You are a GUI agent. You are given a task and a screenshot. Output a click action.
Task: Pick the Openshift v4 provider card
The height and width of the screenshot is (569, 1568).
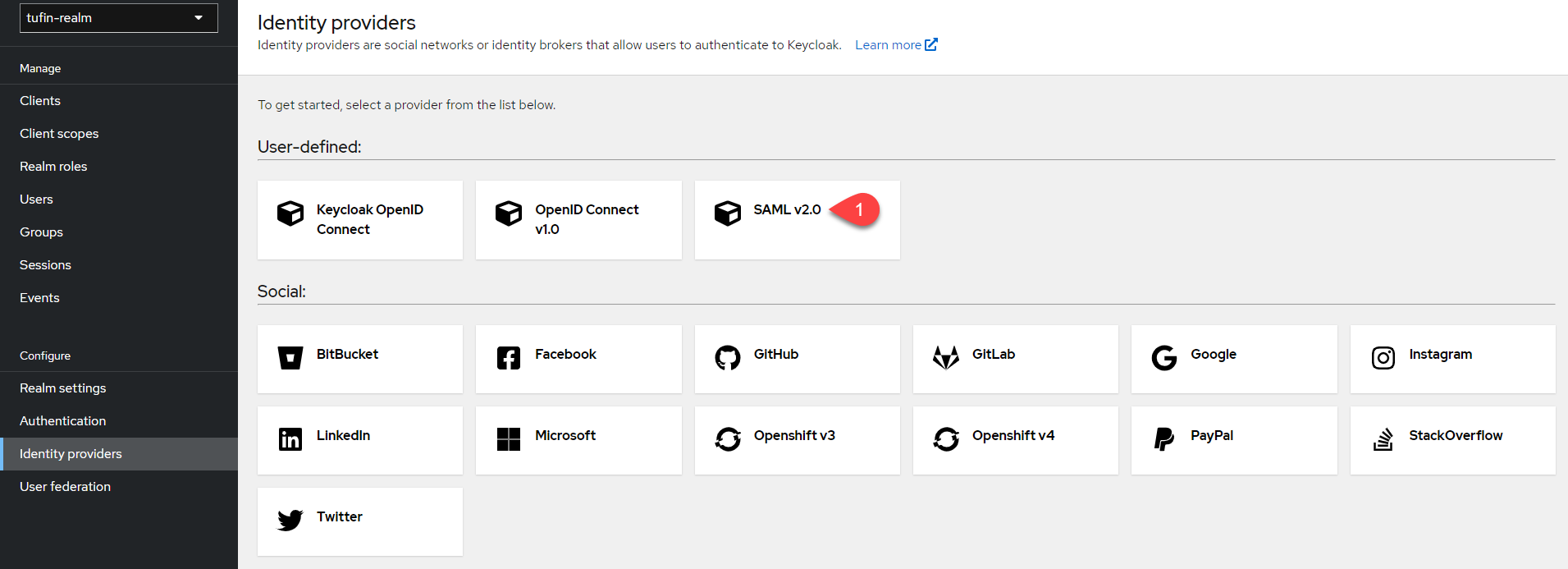pos(1015,440)
